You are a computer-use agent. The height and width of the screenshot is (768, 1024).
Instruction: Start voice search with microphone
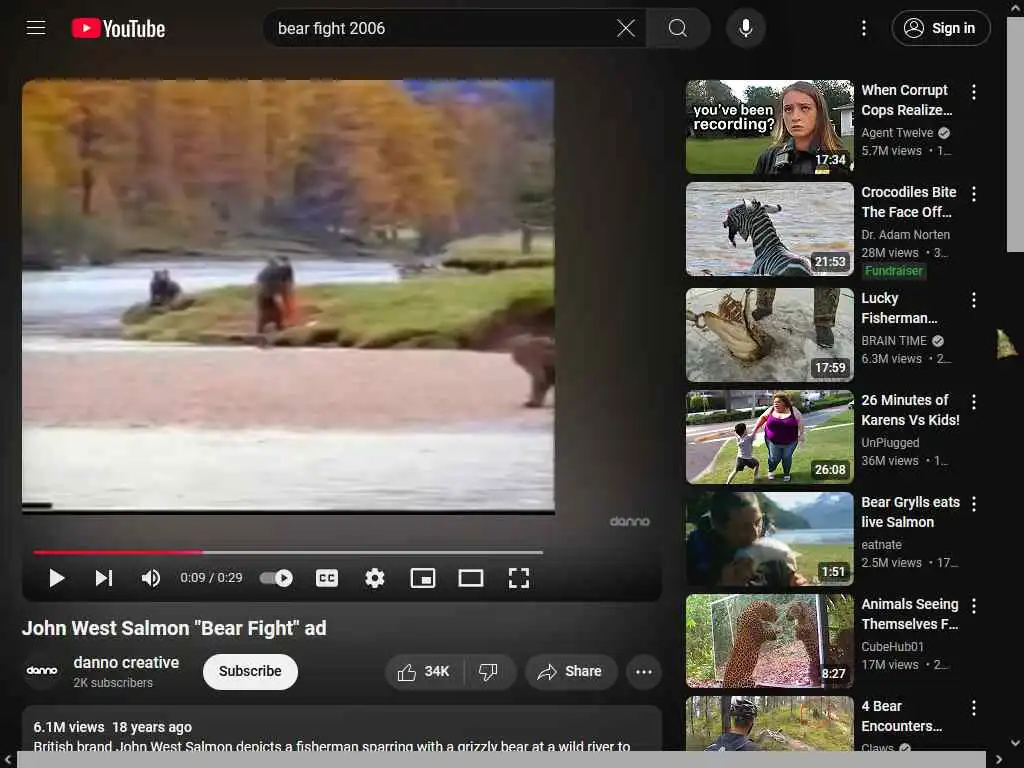[x=745, y=28]
